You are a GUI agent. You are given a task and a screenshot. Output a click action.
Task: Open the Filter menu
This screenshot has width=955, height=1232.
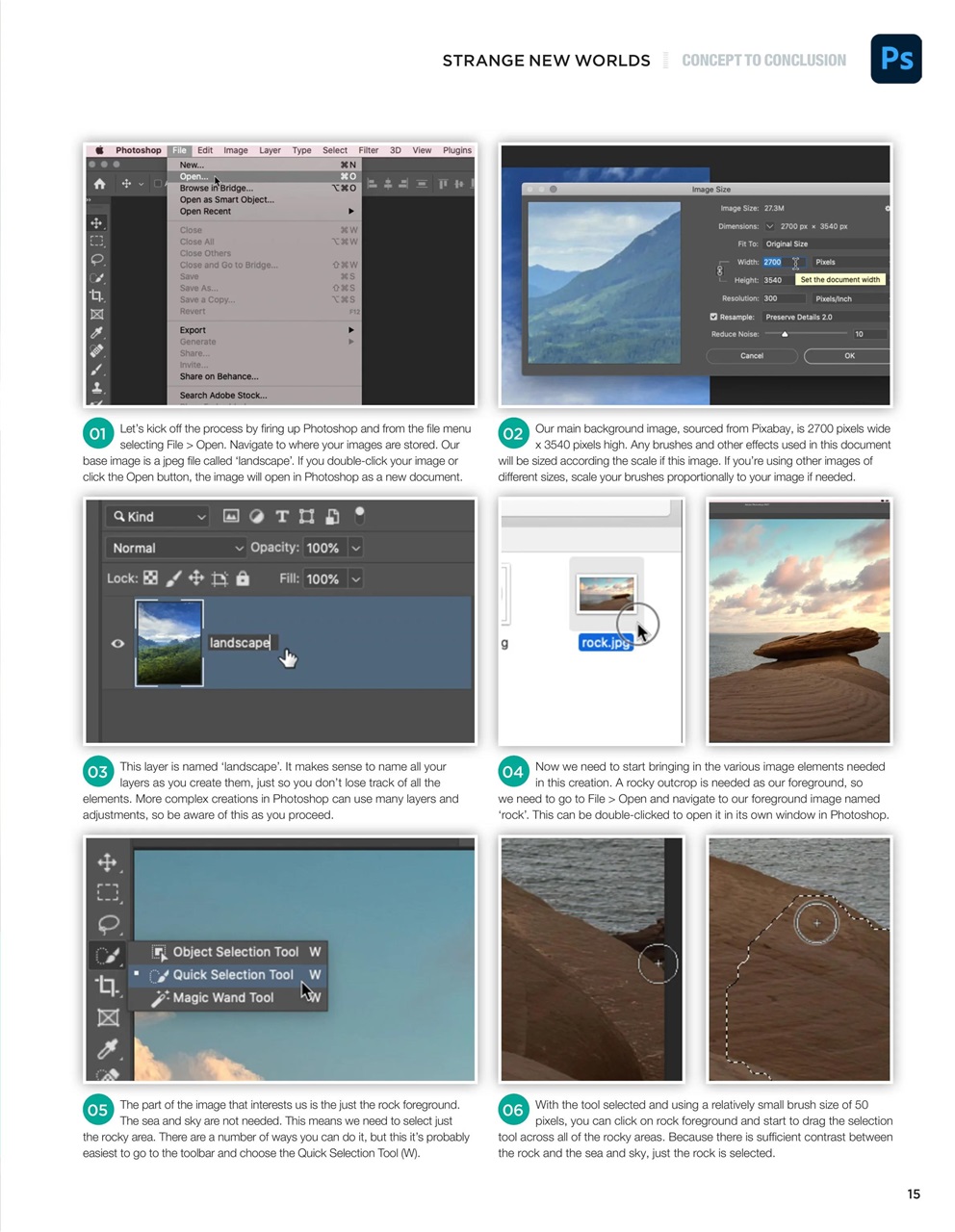(x=368, y=150)
